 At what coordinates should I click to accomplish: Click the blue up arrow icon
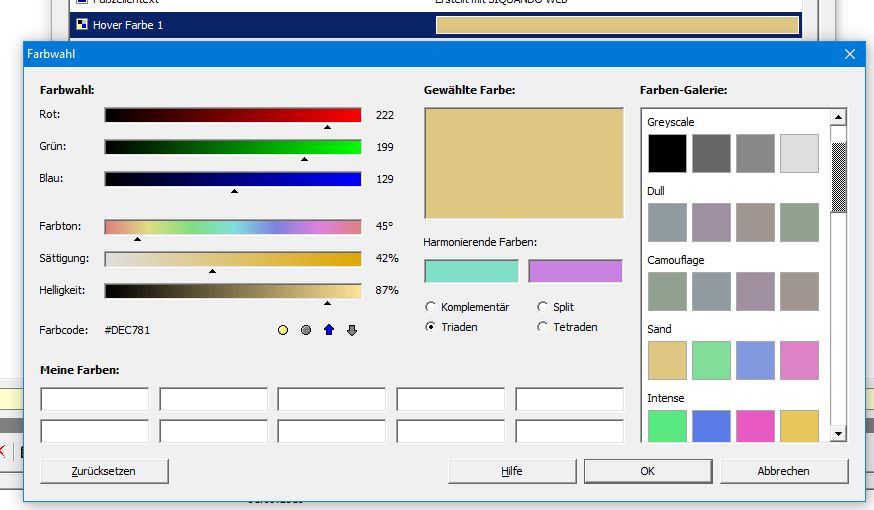click(329, 330)
